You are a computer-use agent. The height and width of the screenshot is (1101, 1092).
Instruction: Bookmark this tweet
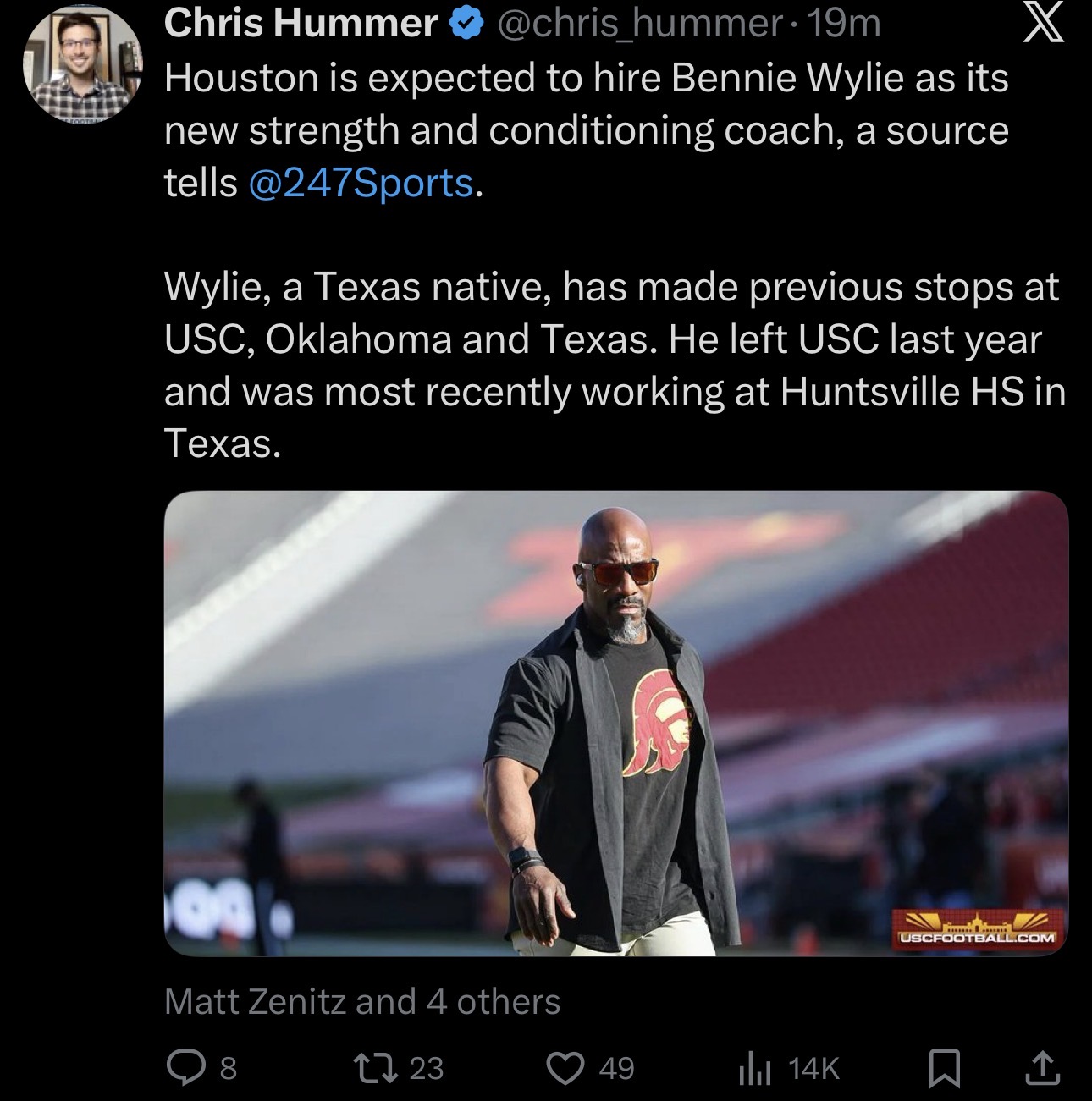click(x=944, y=1069)
